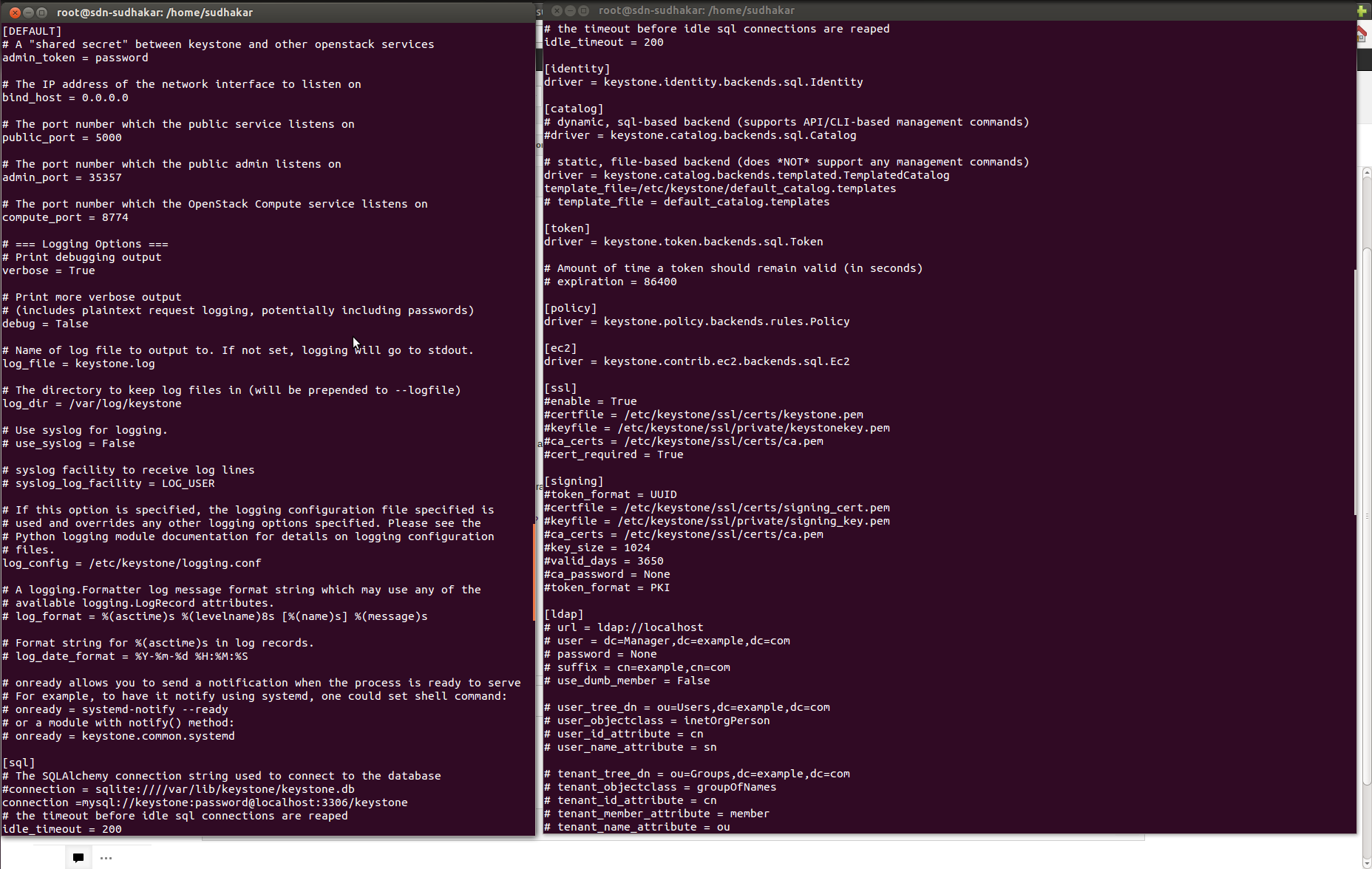1372x869 pixels.
Task: Click the right terminal's vertical scrollbar
Action: [1355, 392]
